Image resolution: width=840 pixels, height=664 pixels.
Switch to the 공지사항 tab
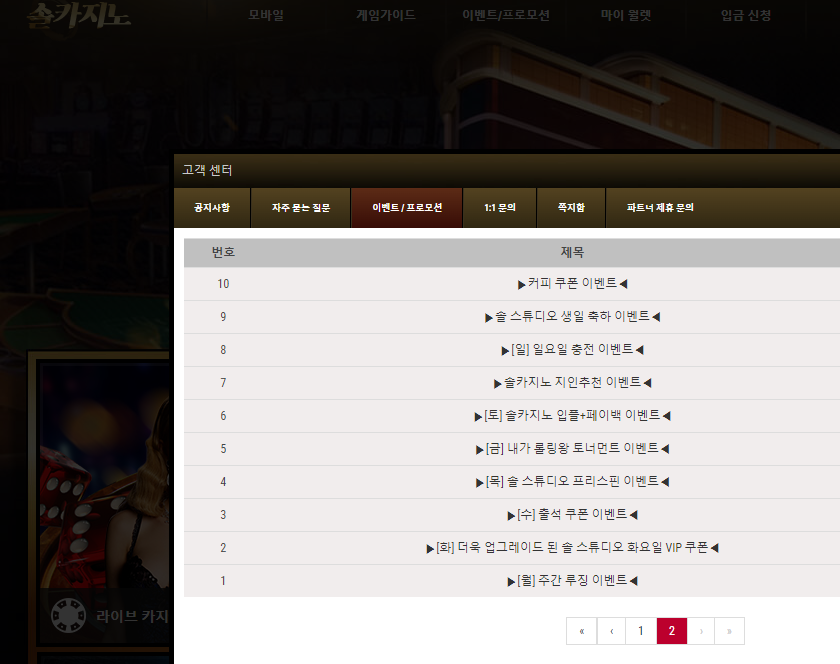click(x=212, y=207)
